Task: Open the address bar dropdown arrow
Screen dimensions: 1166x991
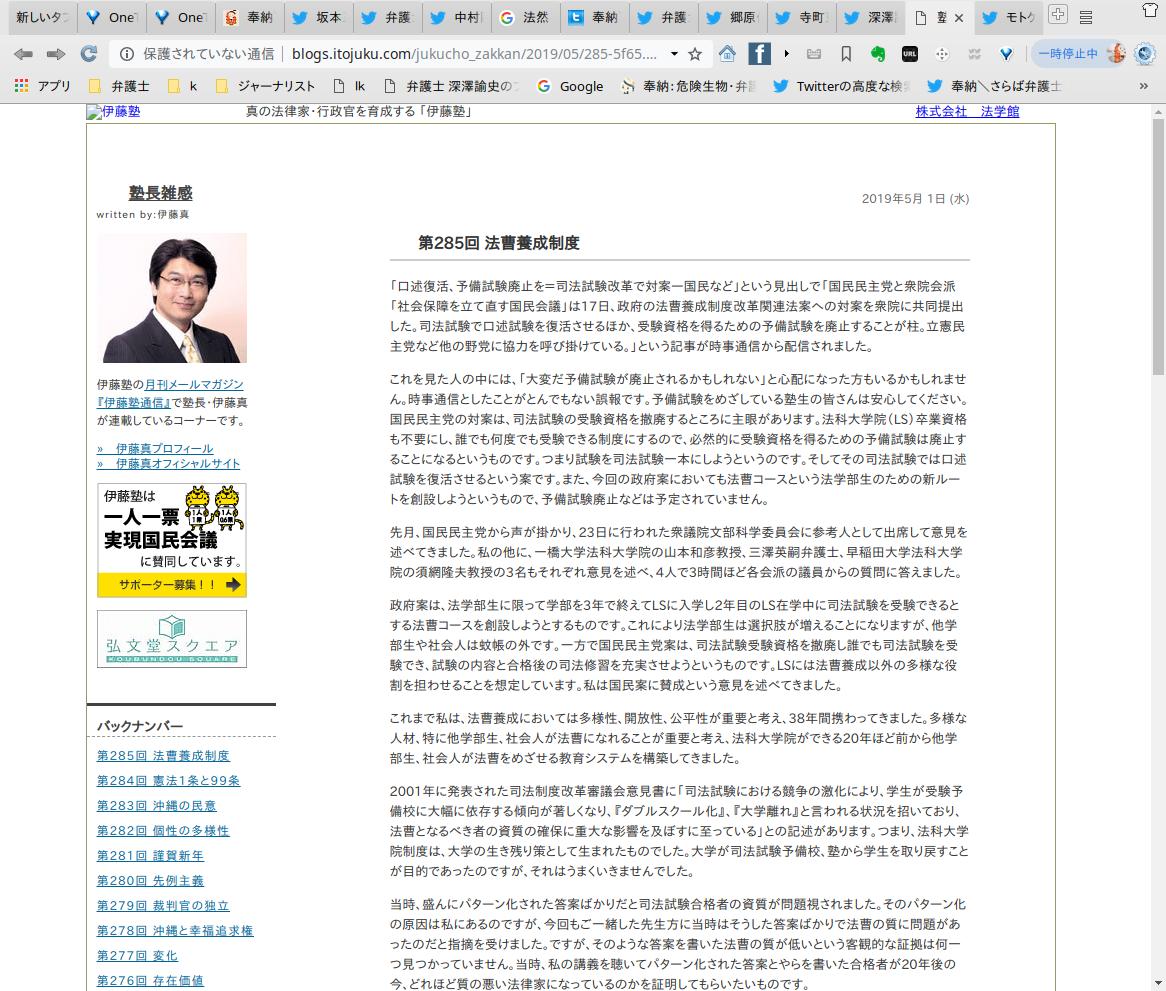Action: [674, 54]
